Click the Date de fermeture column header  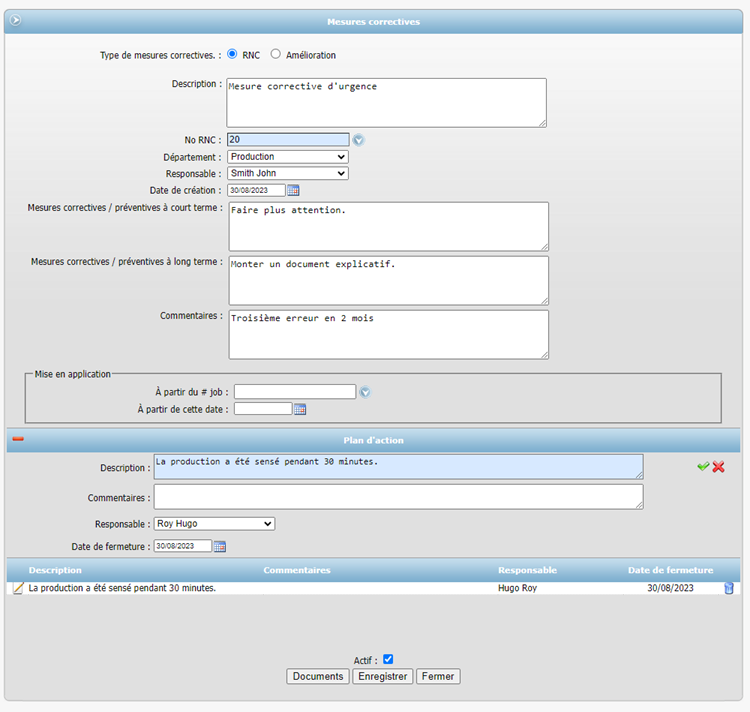tap(670, 570)
